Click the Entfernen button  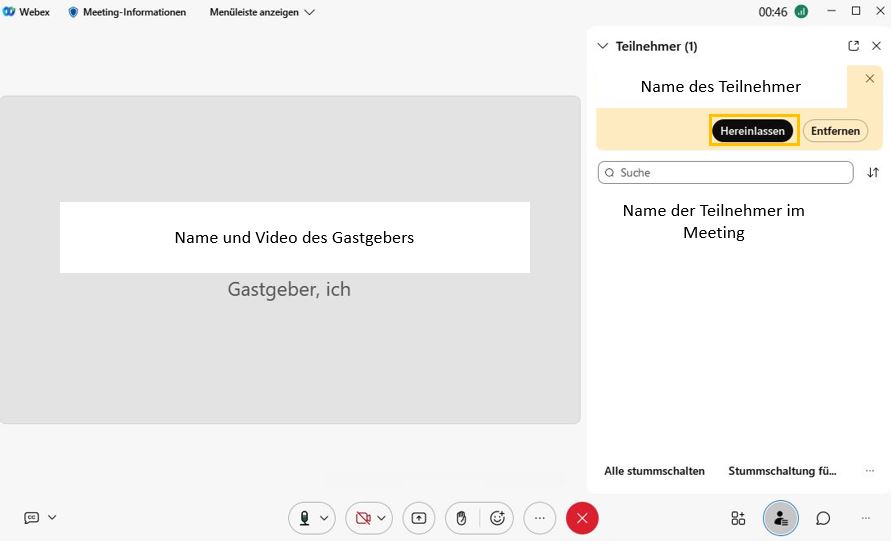click(x=835, y=131)
